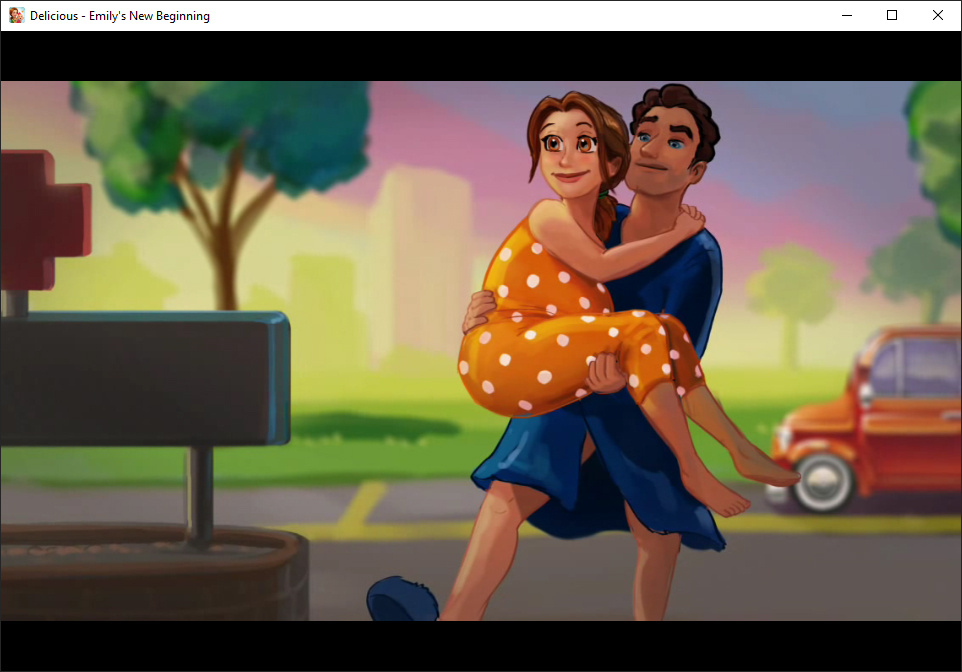The width and height of the screenshot is (962, 672).
Task: Click the cutscene to skip it
Action: [x=481, y=350]
